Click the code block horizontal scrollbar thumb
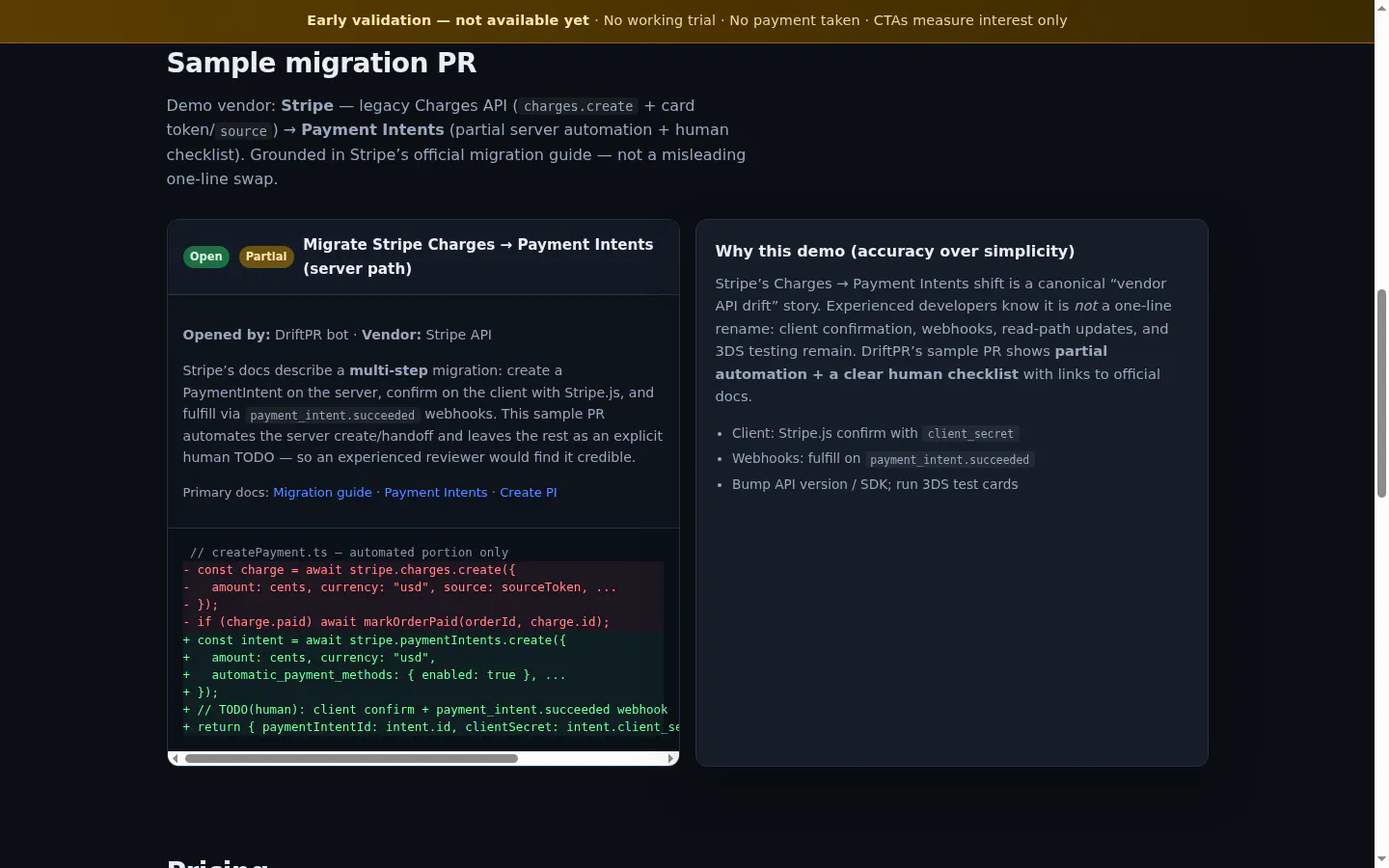This screenshot has height=868, width=1389. [x=351, y=759]
